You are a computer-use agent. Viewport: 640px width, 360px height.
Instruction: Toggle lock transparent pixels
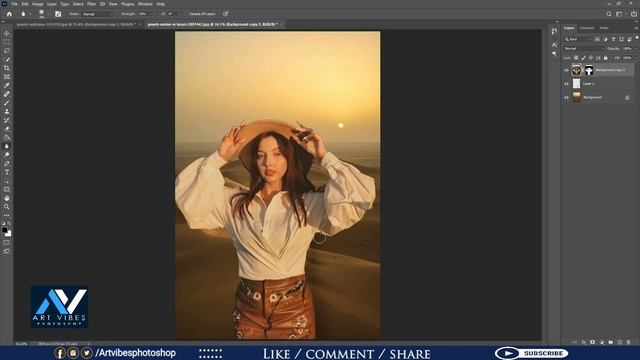click(576, 58)
